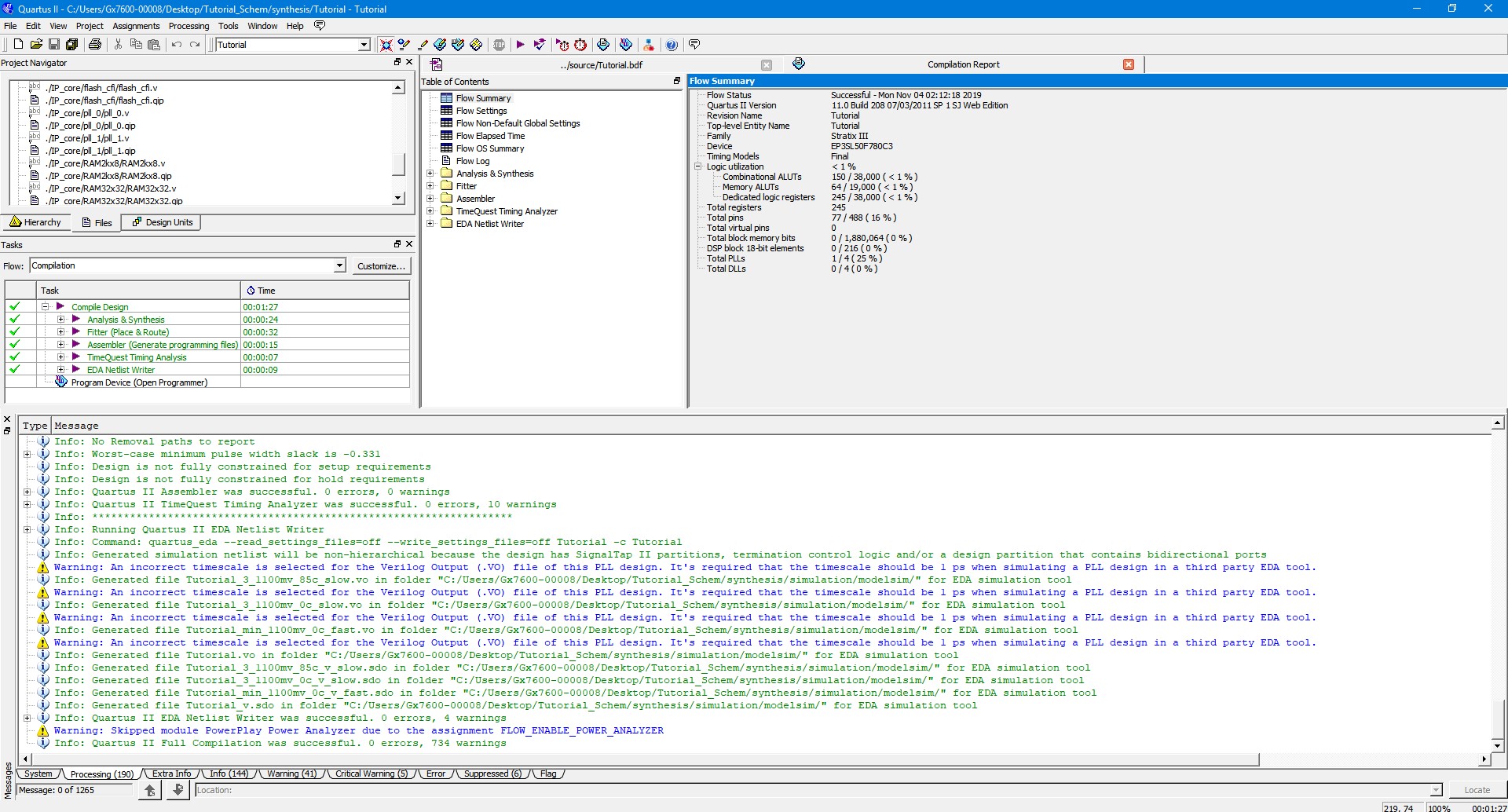Switch to the Warning (41) message tab
1508x812 pixels.
[291, 774]
